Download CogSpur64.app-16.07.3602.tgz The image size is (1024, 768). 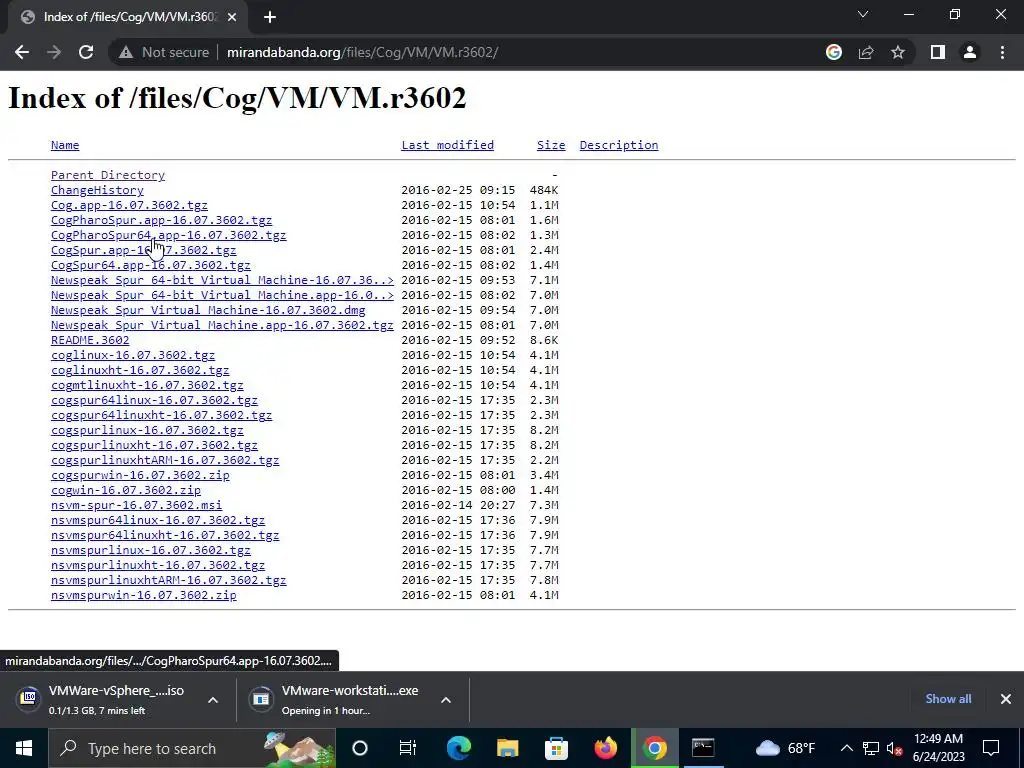pyautogui.click(x=151, y=265)
